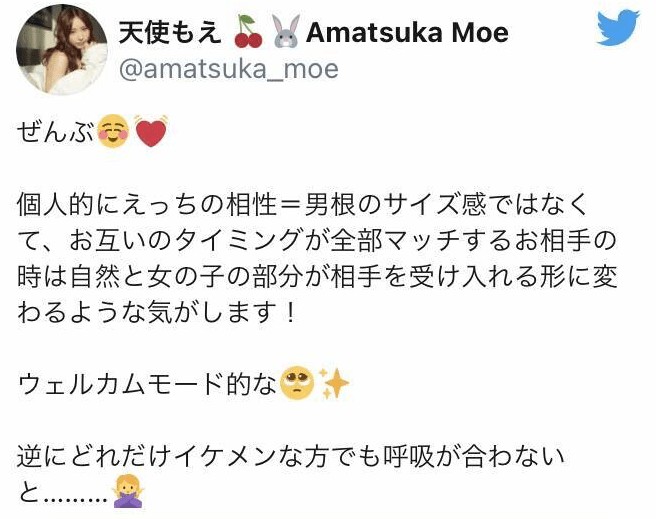Click the text ウェルカムモード的な
The width and height of the screenshot is (656, 519).
point(148,384)
